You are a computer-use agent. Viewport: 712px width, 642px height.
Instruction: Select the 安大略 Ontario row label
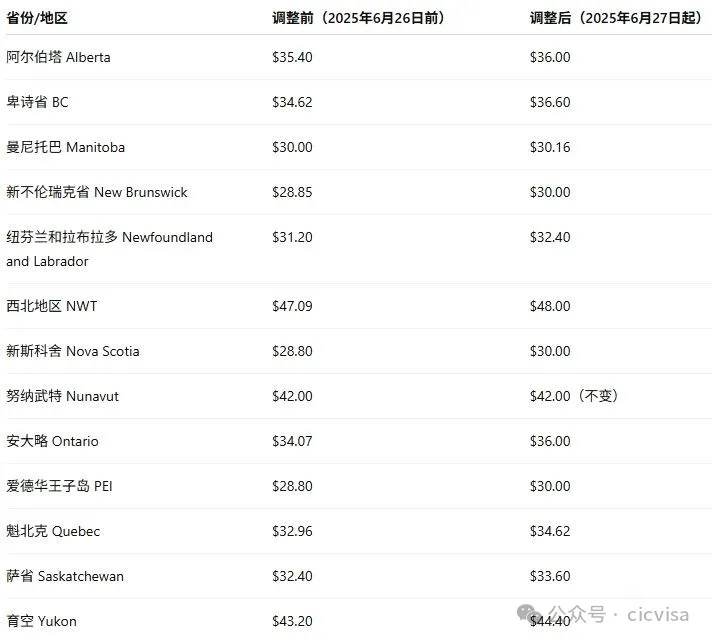pyautogui.click(x=53, y=441)
